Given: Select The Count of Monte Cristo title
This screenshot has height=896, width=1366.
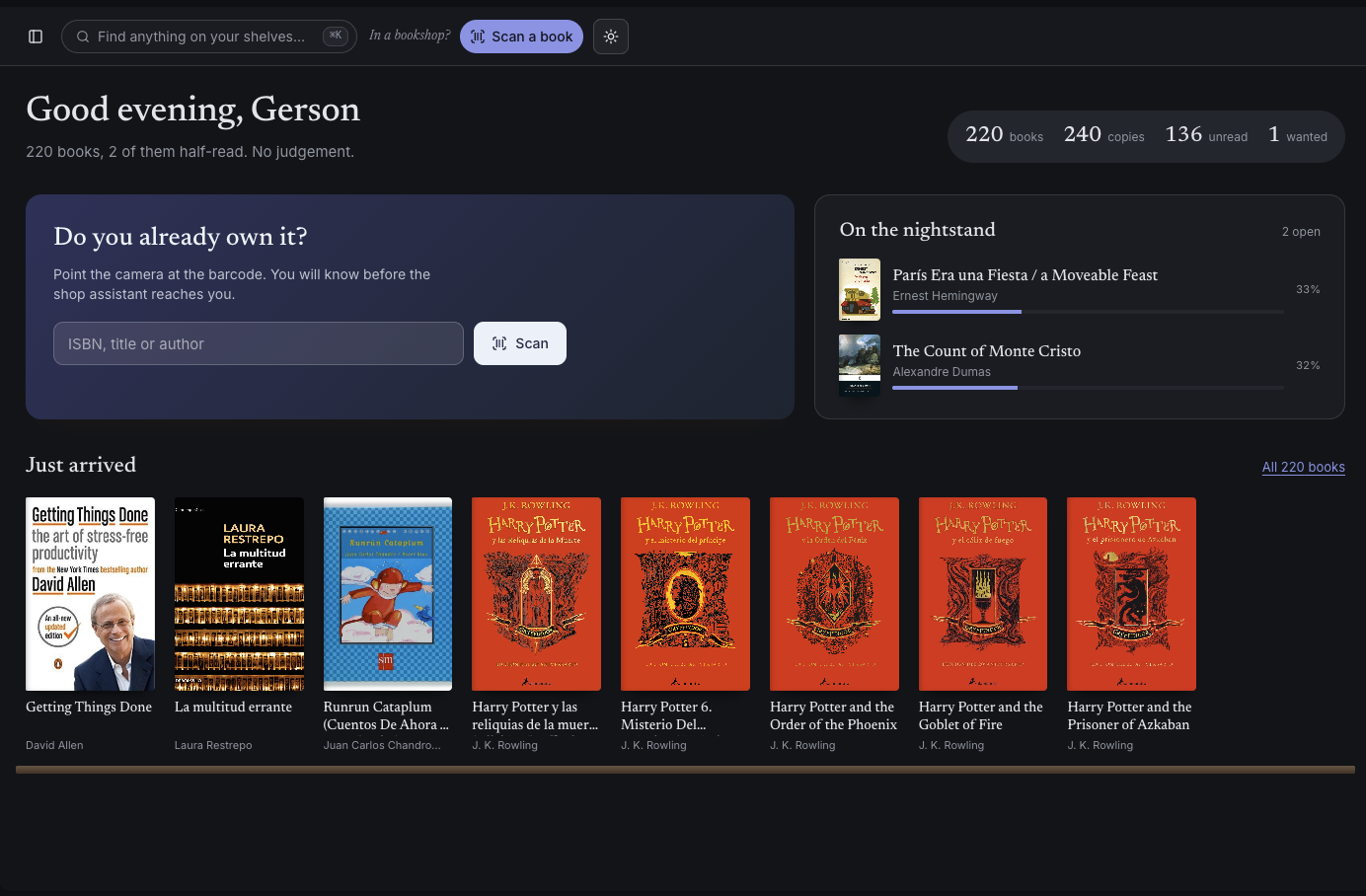Looking at the screenshot, I should coord(987,351).
